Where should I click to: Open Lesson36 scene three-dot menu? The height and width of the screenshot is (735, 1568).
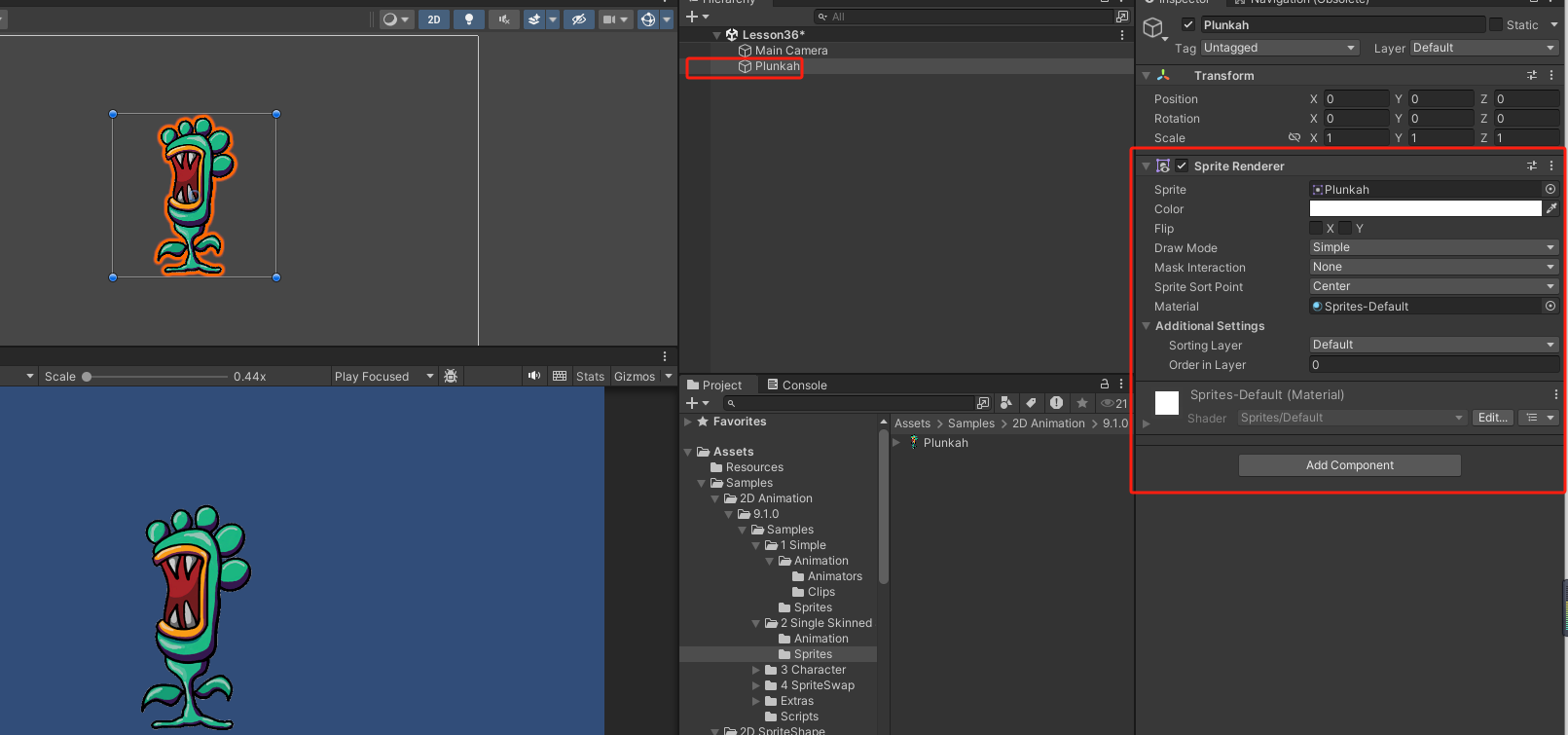1122,35
